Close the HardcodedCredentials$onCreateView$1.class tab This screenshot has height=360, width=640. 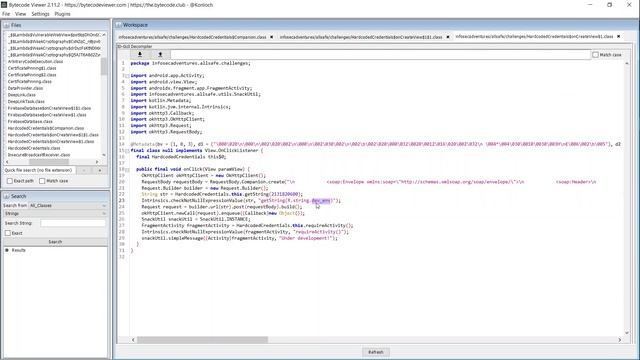point(619,36)
